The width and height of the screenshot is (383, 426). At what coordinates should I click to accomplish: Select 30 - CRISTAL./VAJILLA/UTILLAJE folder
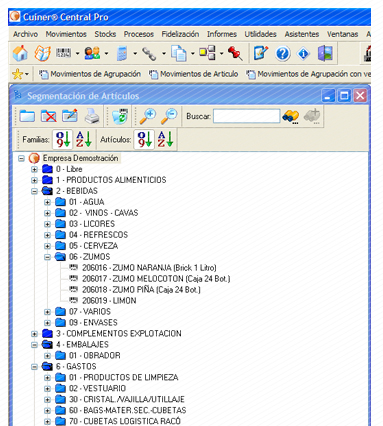[127, 400]
